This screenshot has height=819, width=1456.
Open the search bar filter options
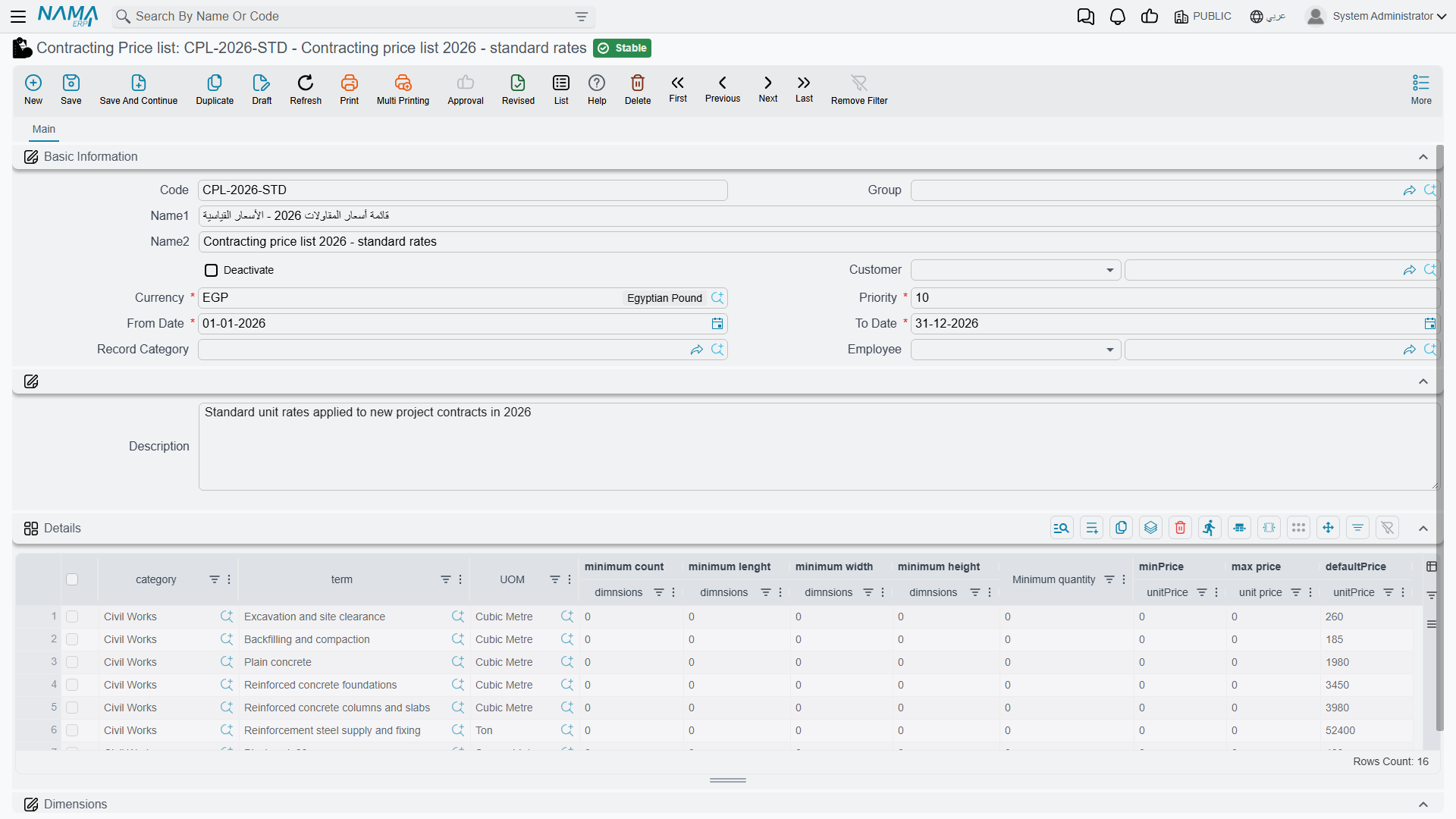[x=582, y=17]
